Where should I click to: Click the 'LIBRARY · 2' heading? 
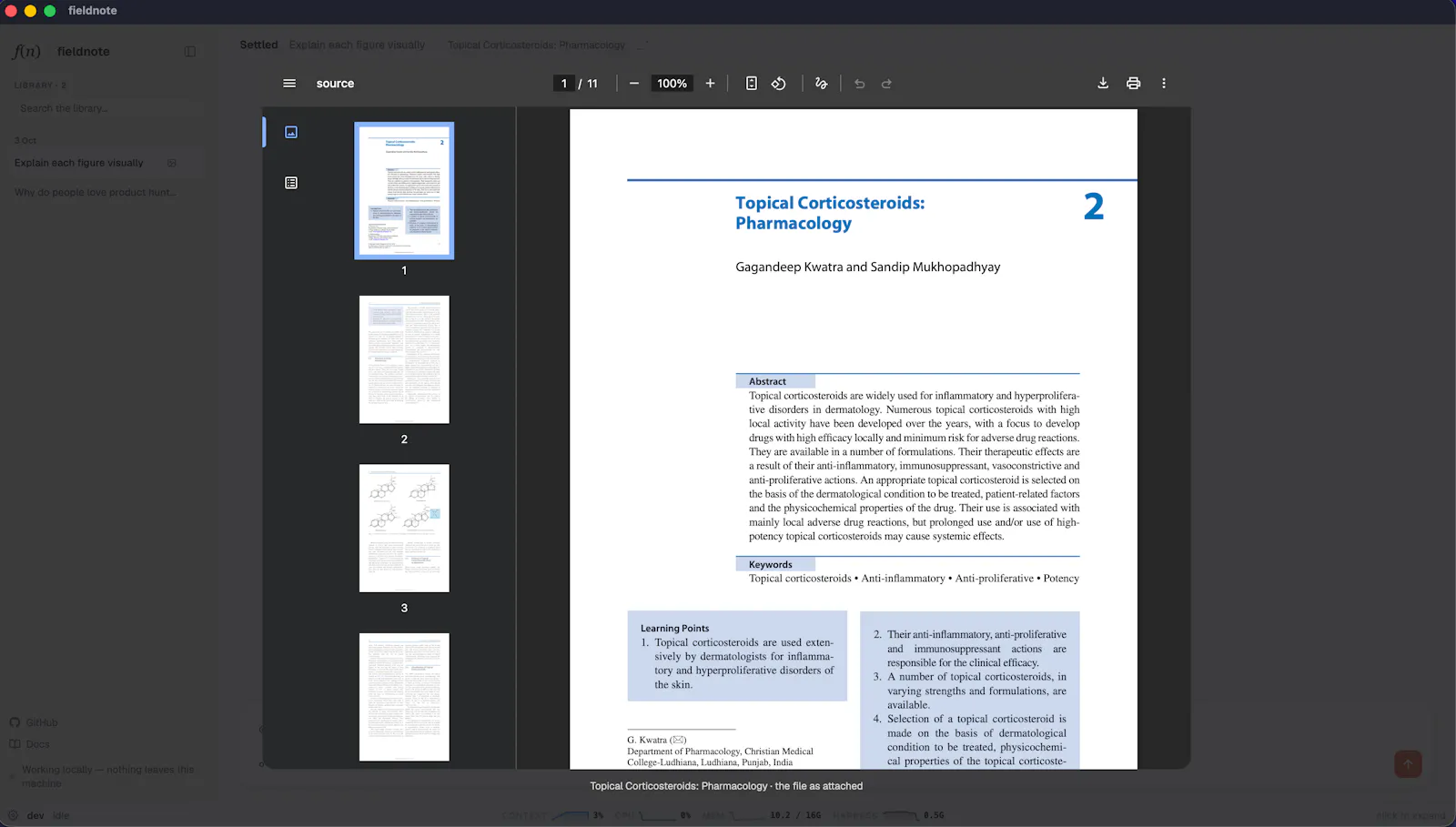40,86
